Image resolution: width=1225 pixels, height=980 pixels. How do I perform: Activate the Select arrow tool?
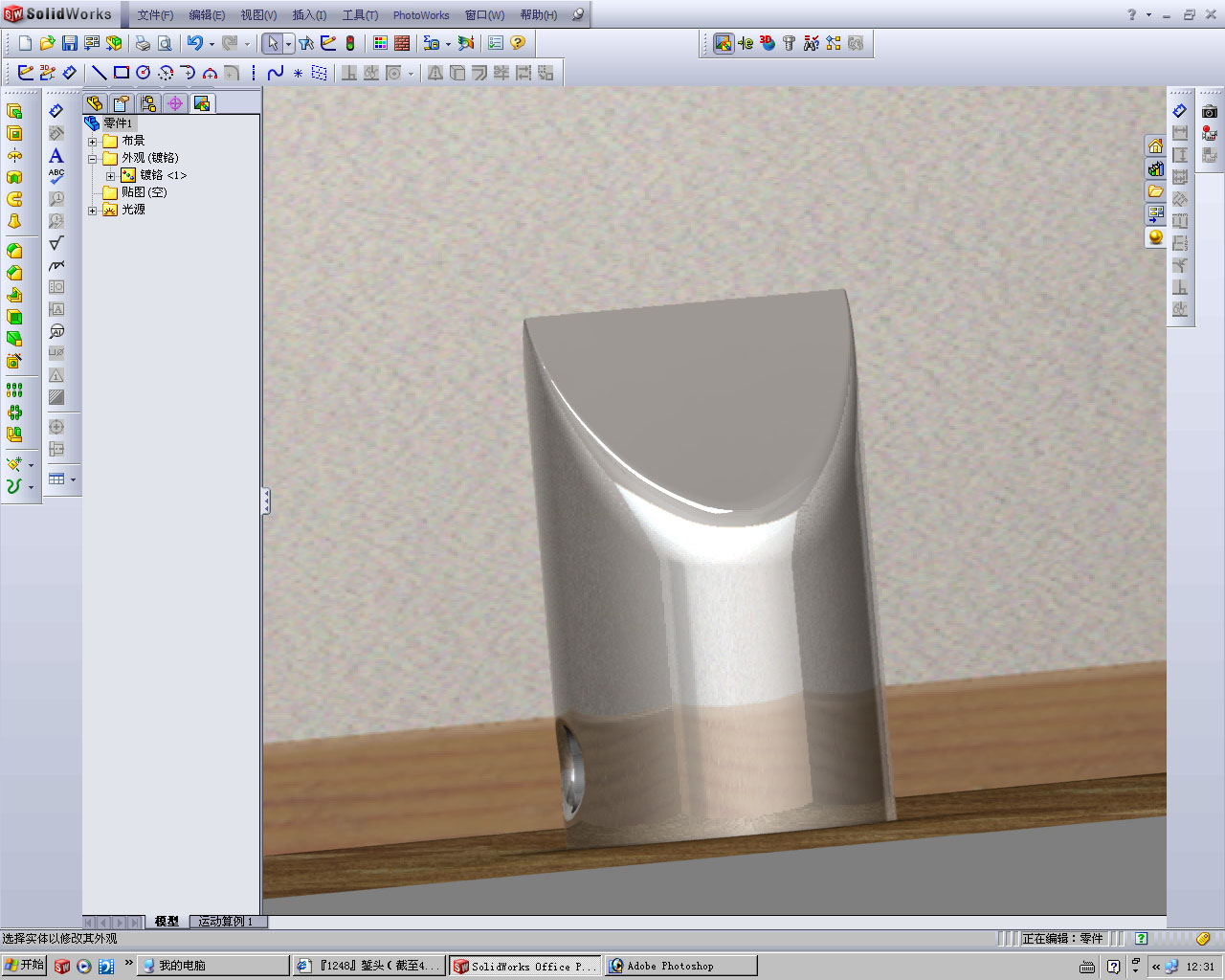pyautogui.click(x=273, y=43)
